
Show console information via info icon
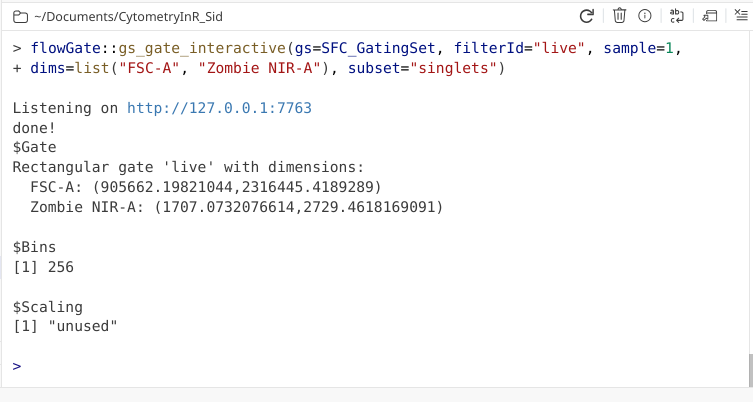(645, 16)
